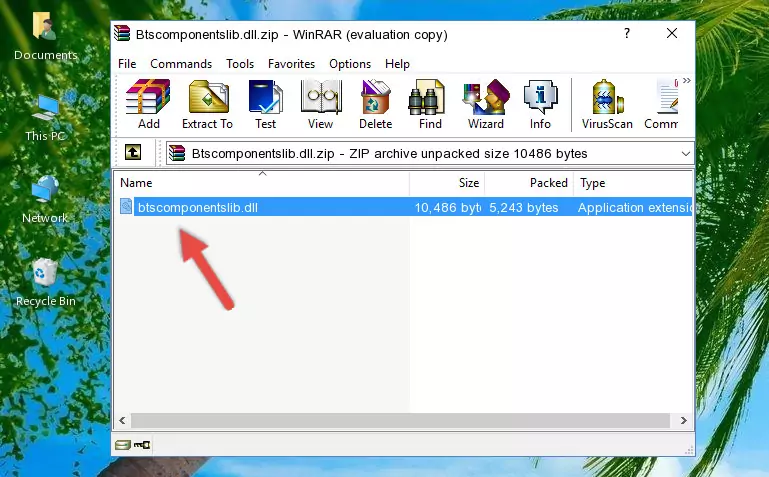Select the btscomponentslib.dll file name
Image resolution: width=769 pixels, height=477 pixels.
pyautogui.click(x=198, y=207)
